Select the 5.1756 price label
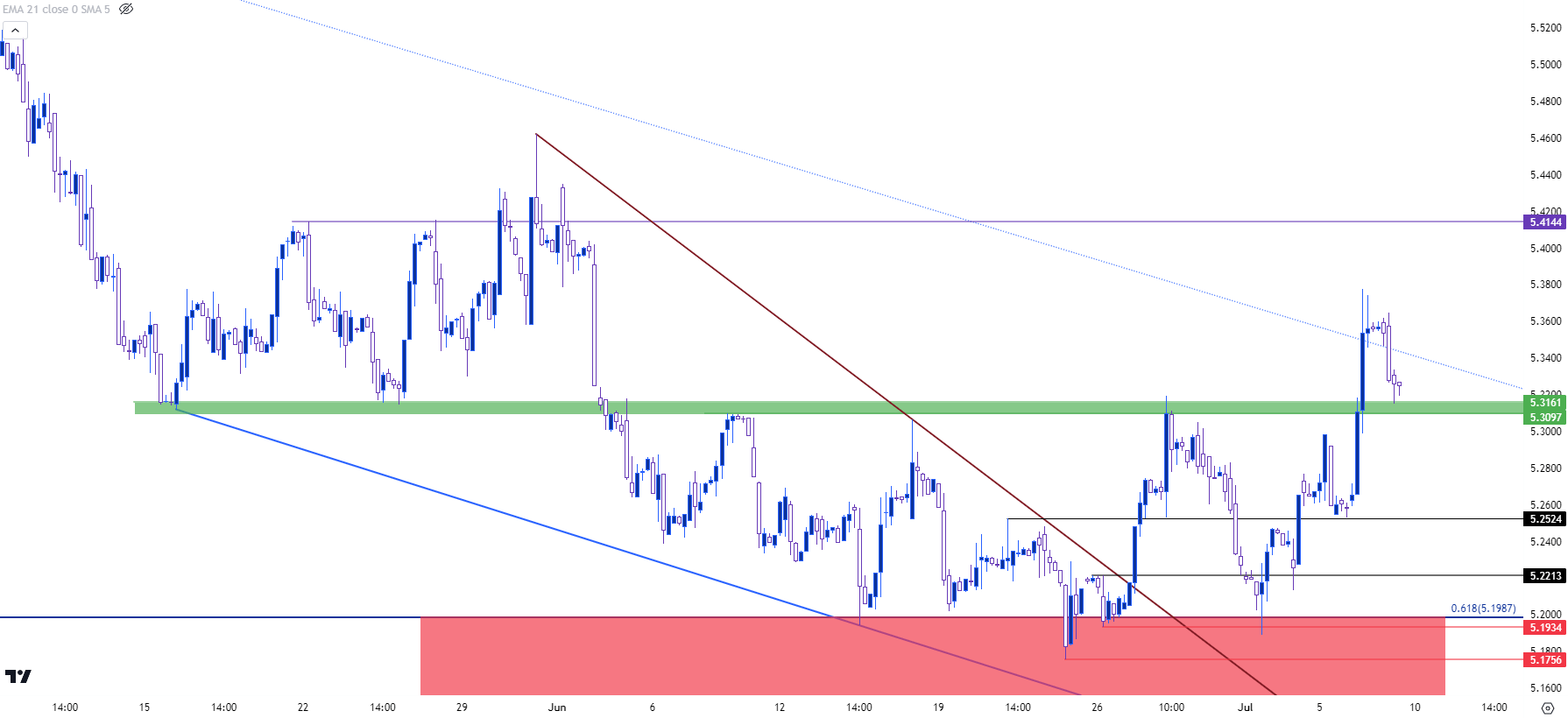This screenshot has height=718, width=1568. 1545,660
